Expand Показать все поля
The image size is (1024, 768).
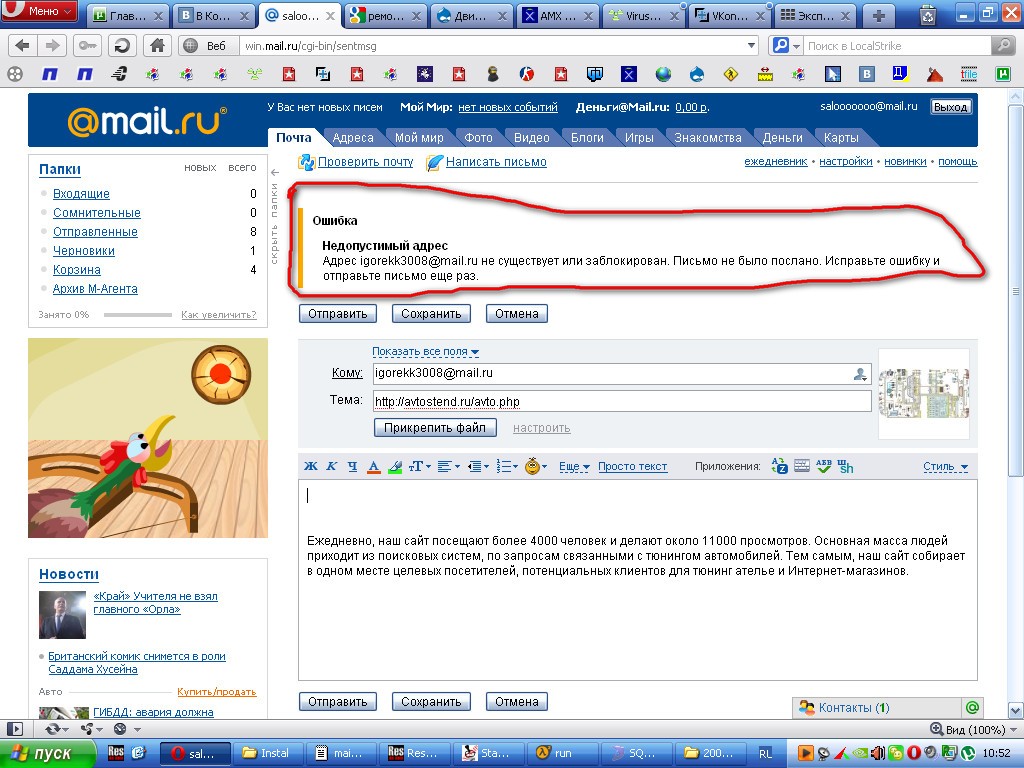[425, 351]
